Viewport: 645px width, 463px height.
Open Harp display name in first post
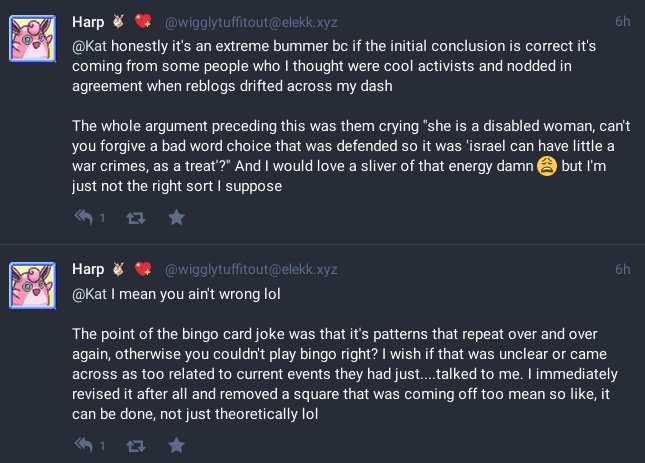tap(88, 21)
